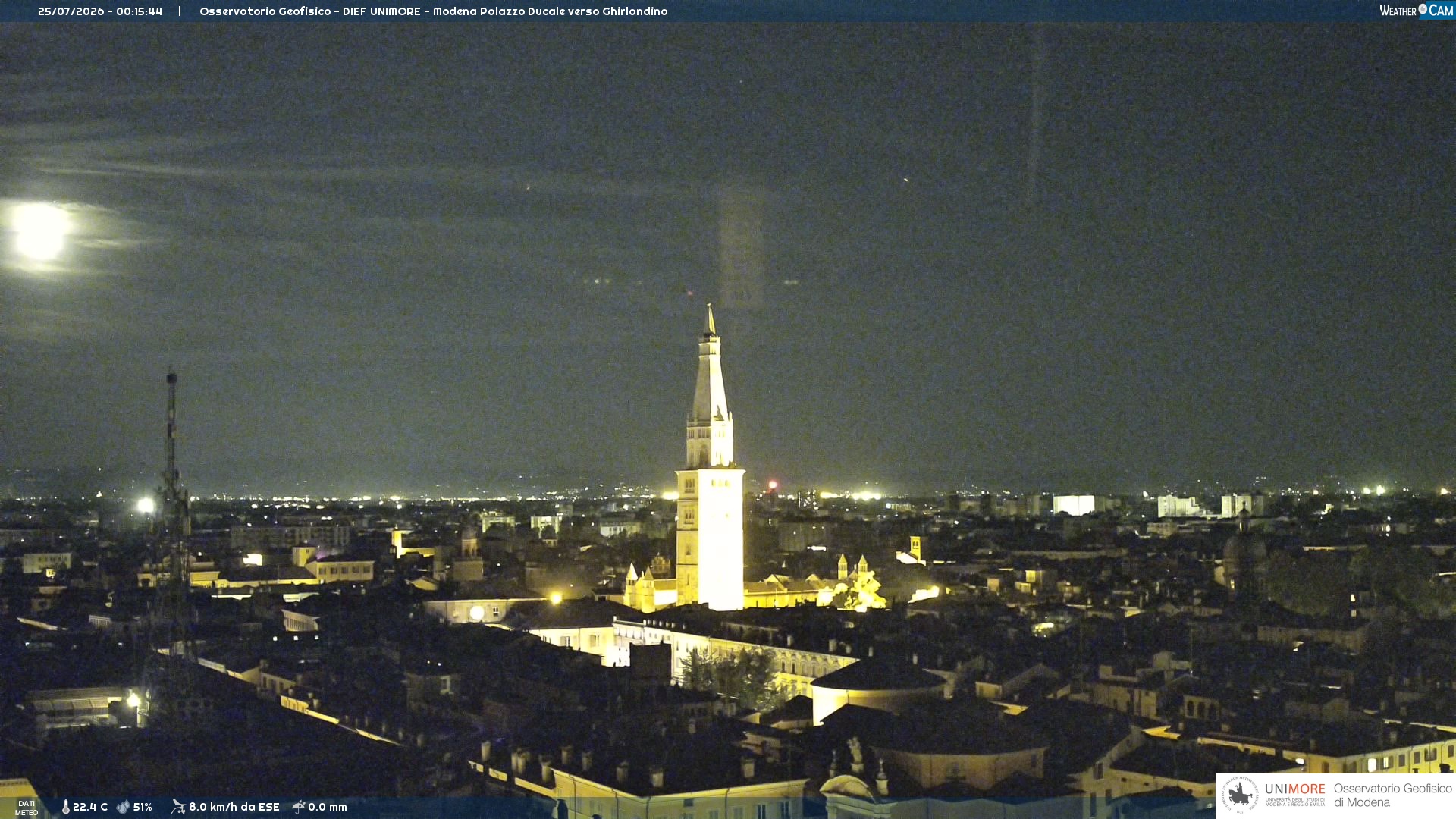The image size is (1456, 819).
Task: Click the 8.0 km/h da ESE wind reading
Action: click(234, 807)
